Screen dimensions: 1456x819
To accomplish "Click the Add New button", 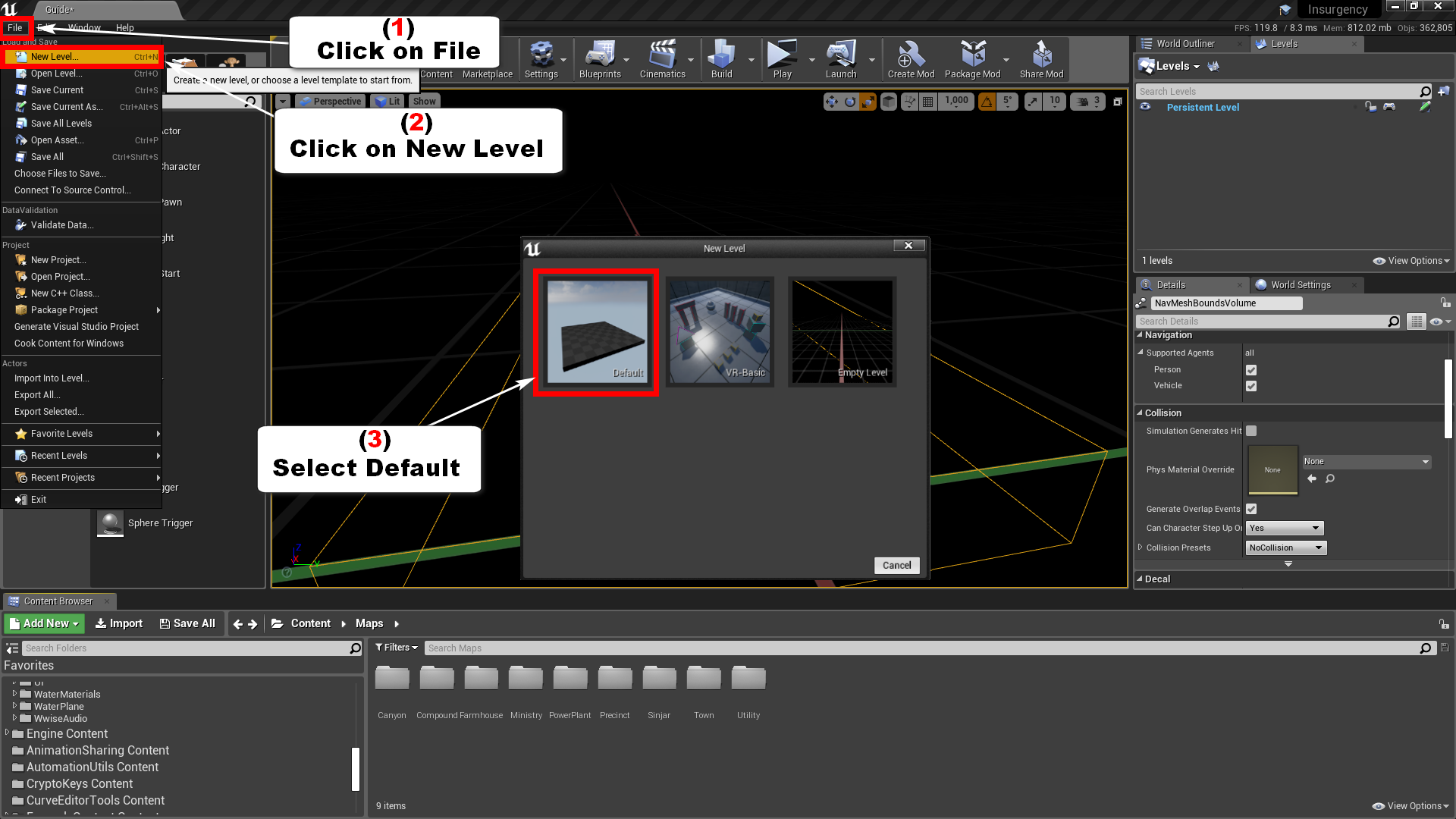I will (x=44, y=623).
